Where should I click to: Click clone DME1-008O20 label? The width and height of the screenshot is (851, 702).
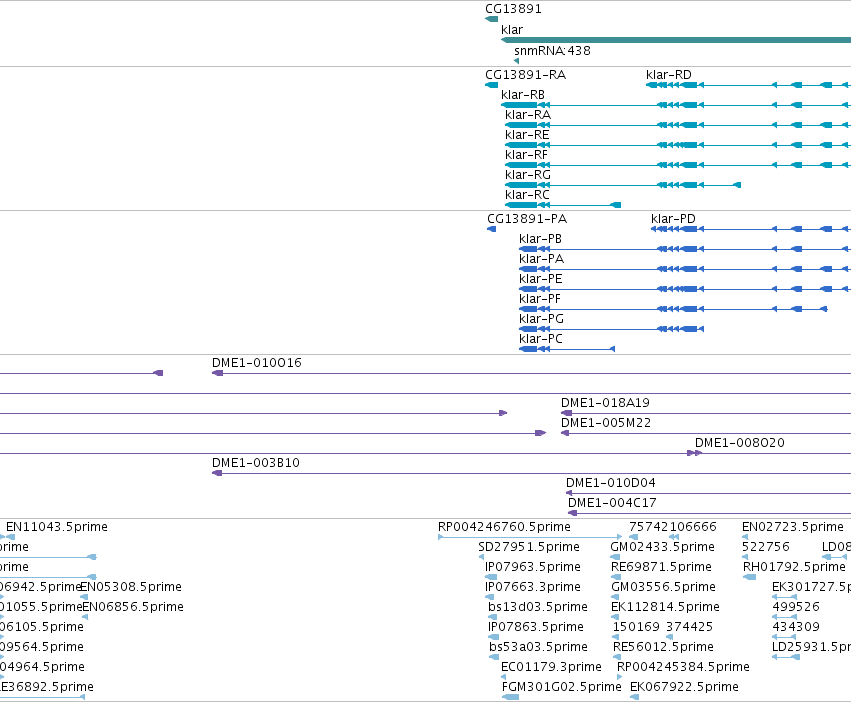pos(740,443)
